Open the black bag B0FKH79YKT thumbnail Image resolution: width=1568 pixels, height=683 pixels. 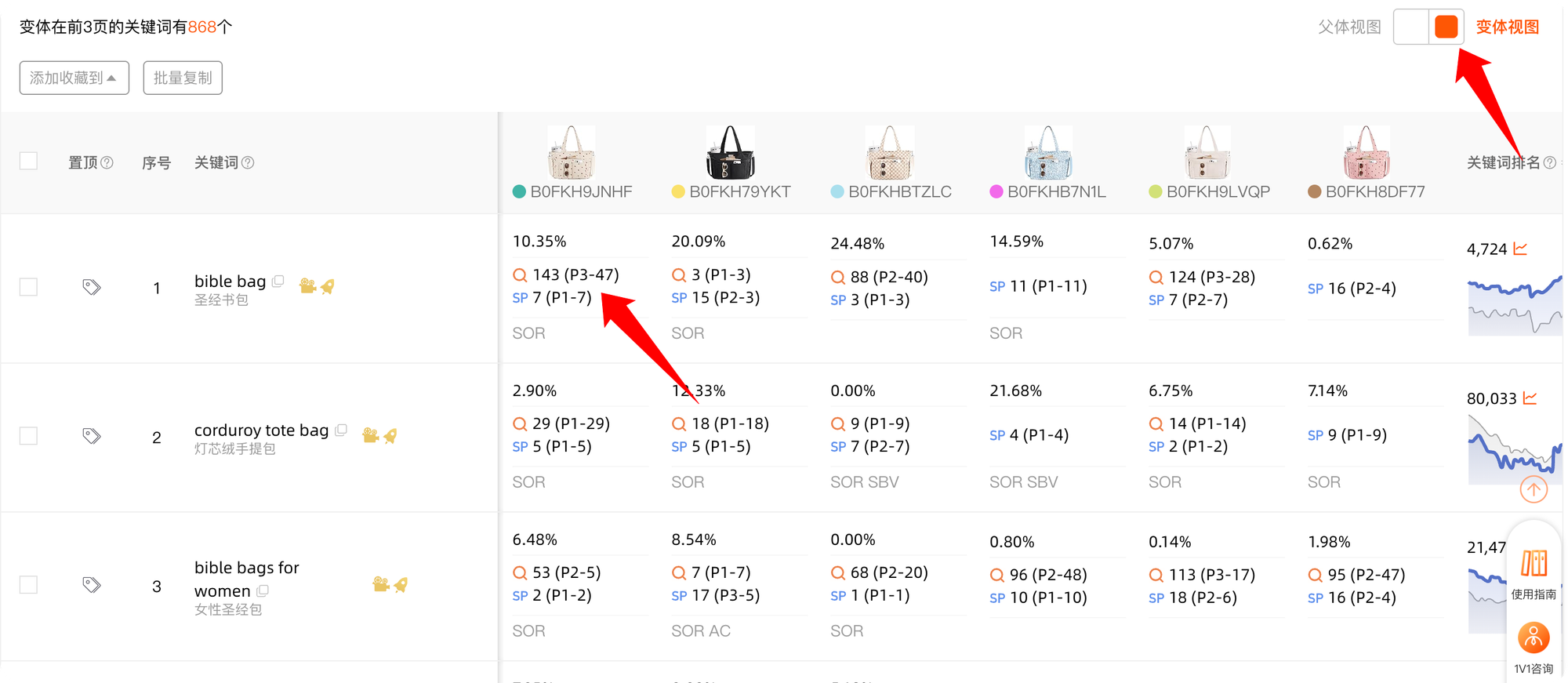pos(731,152)
